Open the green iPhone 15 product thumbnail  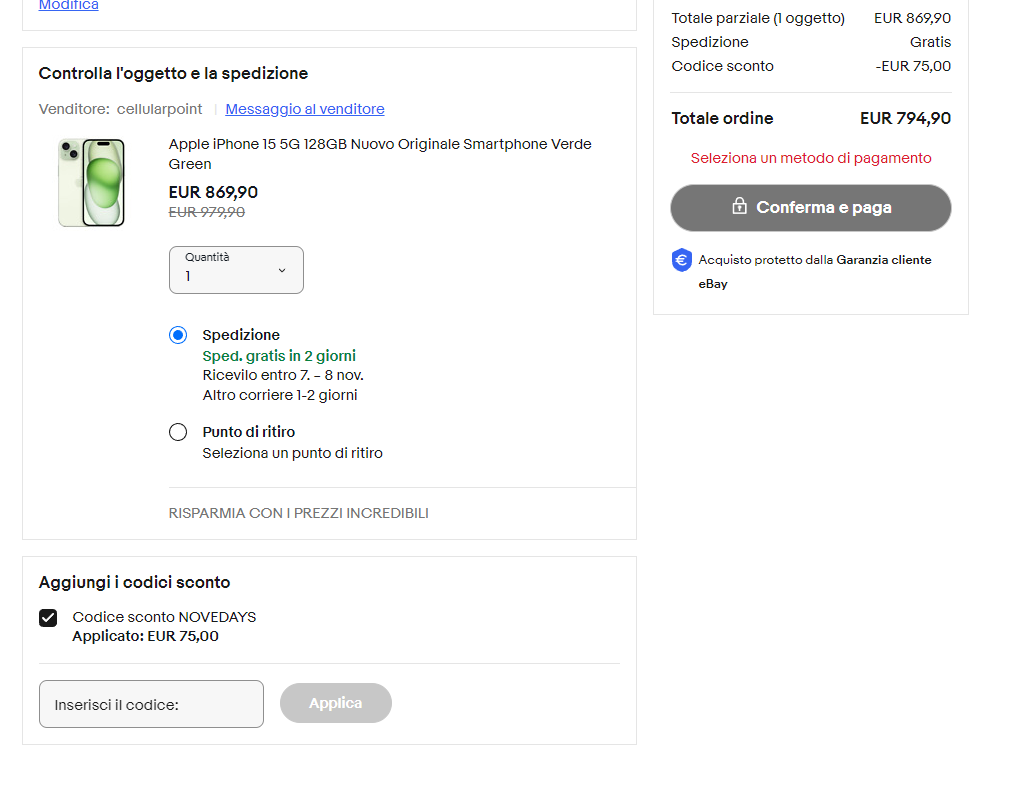[91, 183]
